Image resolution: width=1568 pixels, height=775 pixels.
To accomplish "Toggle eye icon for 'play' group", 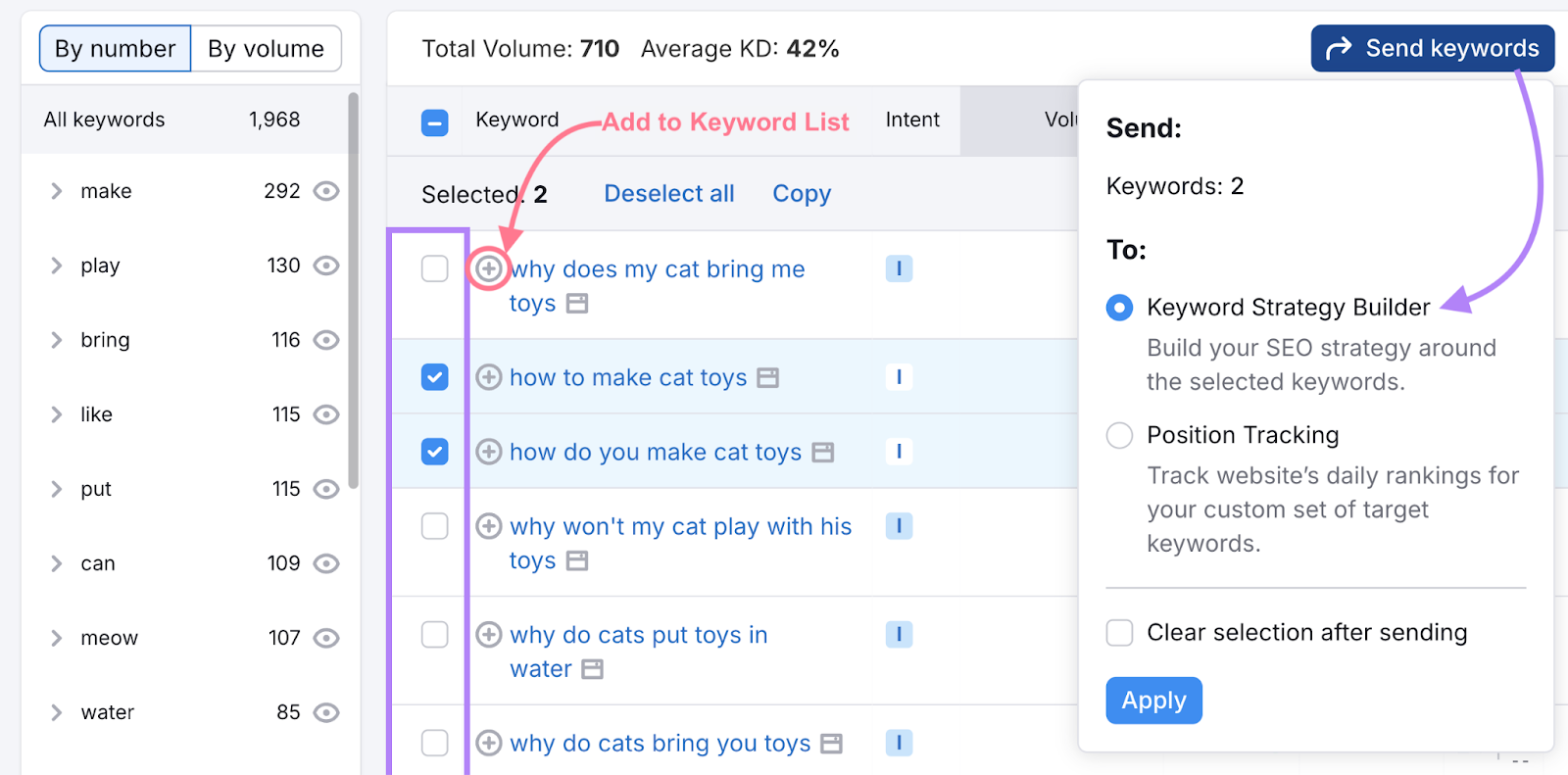I will pyautogui.click(x=326, y=266).
